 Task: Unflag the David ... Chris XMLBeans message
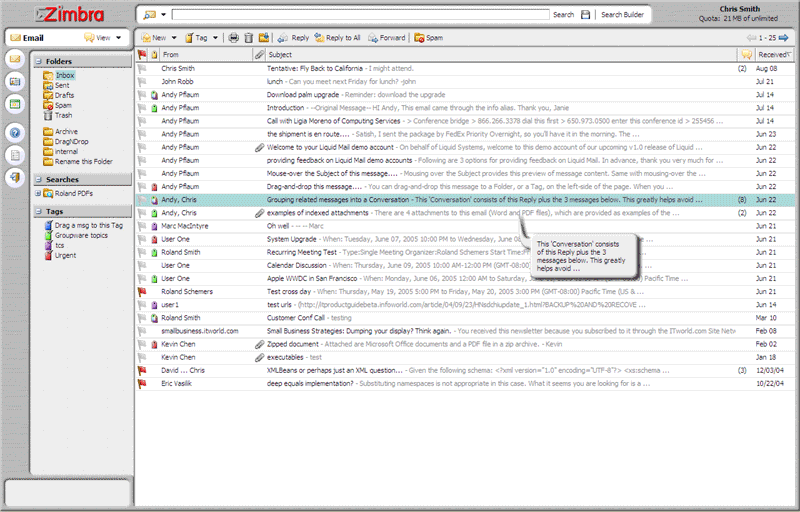point(142,371)
